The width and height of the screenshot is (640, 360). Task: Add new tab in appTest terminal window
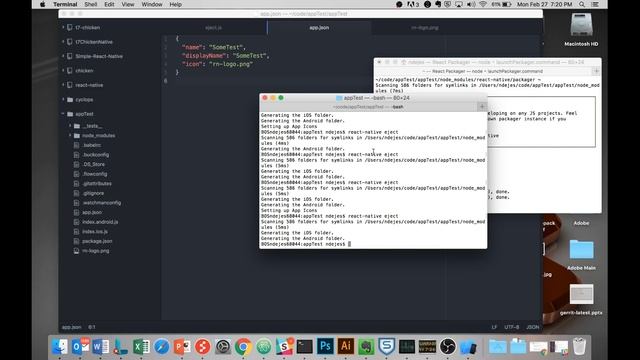[x=482, y=107]
